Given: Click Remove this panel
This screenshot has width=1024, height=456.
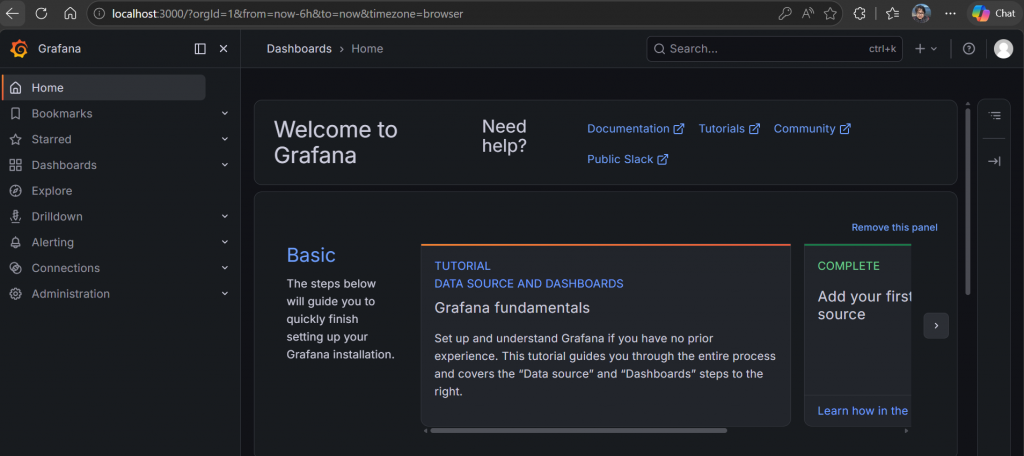Looking at the screenshot, I should tap(894, 227).
